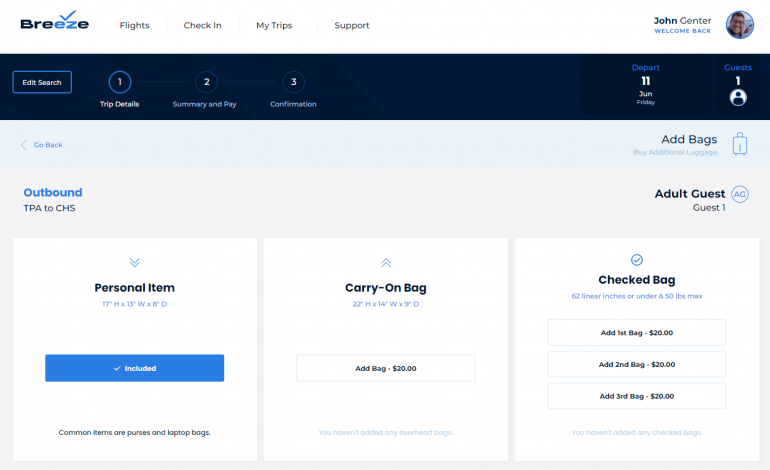Collapse the Carry-On Bag up chevron
Image resolution: width=770 pixels, height=470 pixels.
click(385, 262)
